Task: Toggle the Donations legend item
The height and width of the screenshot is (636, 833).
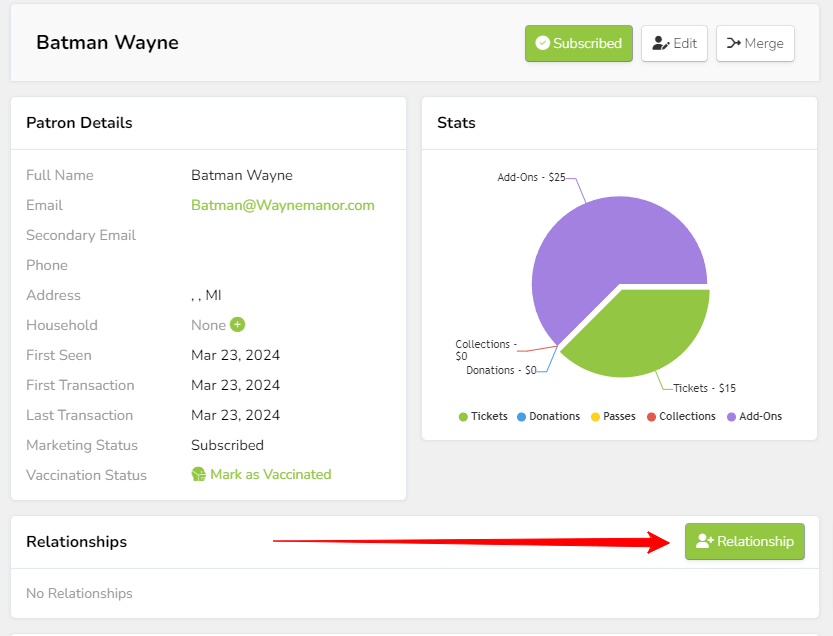Action: [548, 416]
